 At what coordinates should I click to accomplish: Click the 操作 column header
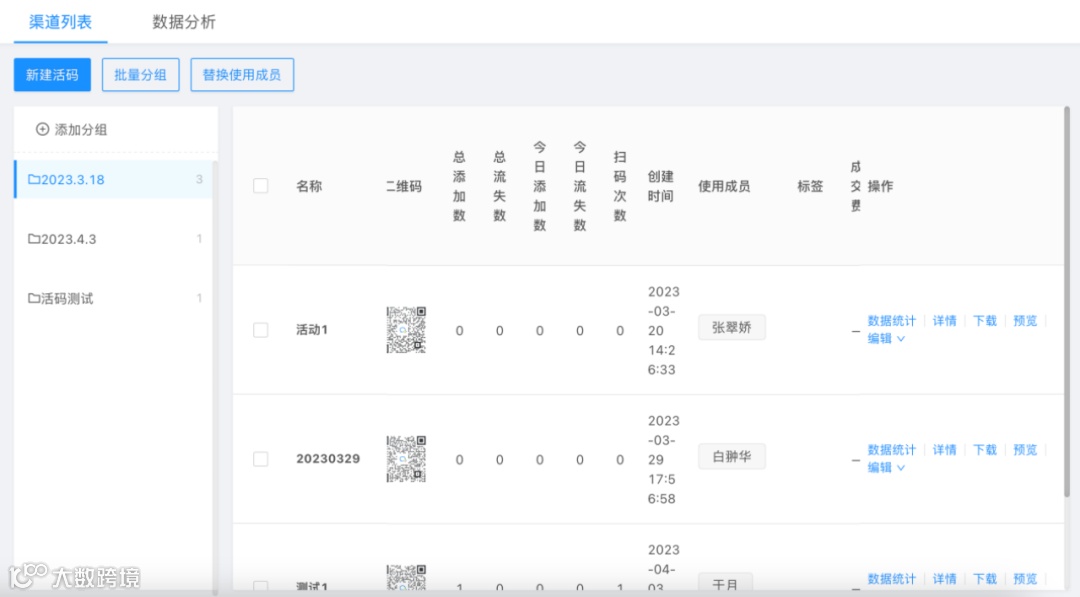880,186
